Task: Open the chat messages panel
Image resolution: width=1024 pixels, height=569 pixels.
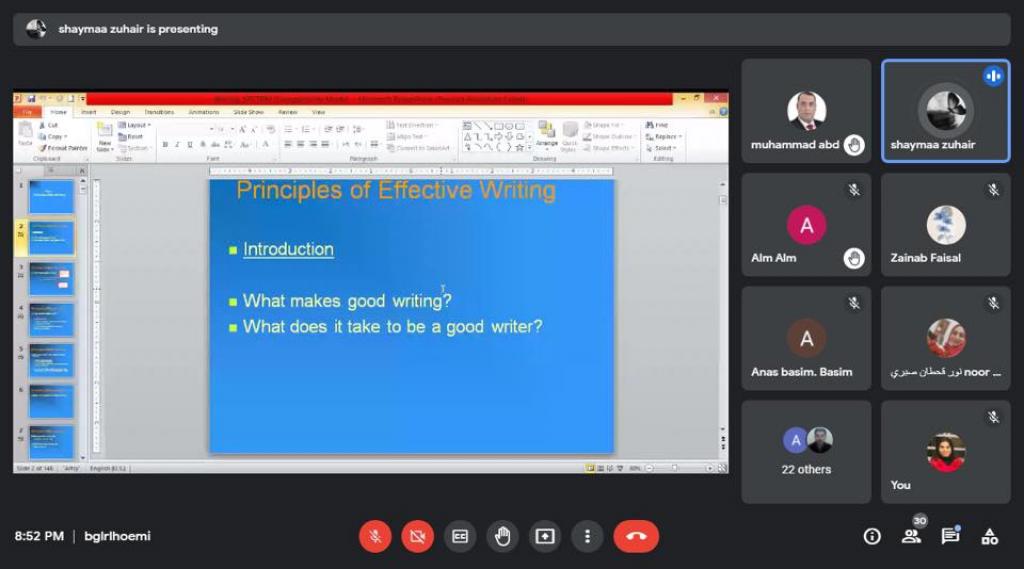Action: click(x=950, y=537)
